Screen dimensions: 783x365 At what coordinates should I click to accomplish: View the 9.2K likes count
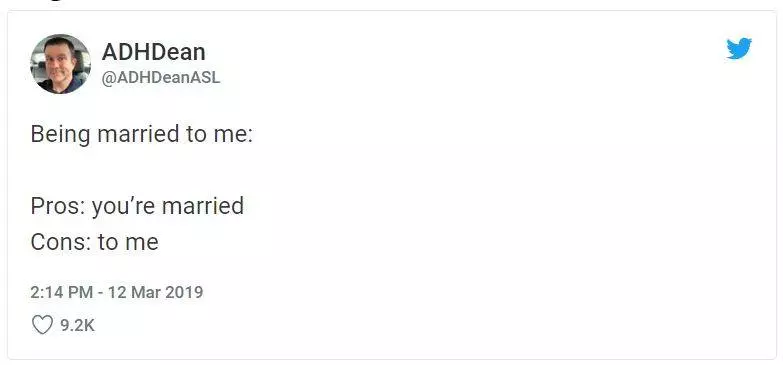pos(77,326)
